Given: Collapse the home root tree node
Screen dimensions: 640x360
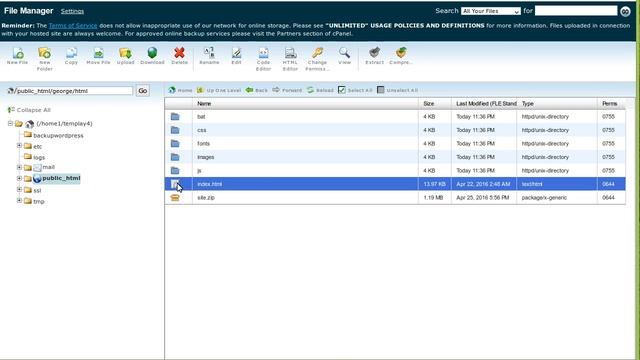Looking at the screenshot, I should pos(10,123).
